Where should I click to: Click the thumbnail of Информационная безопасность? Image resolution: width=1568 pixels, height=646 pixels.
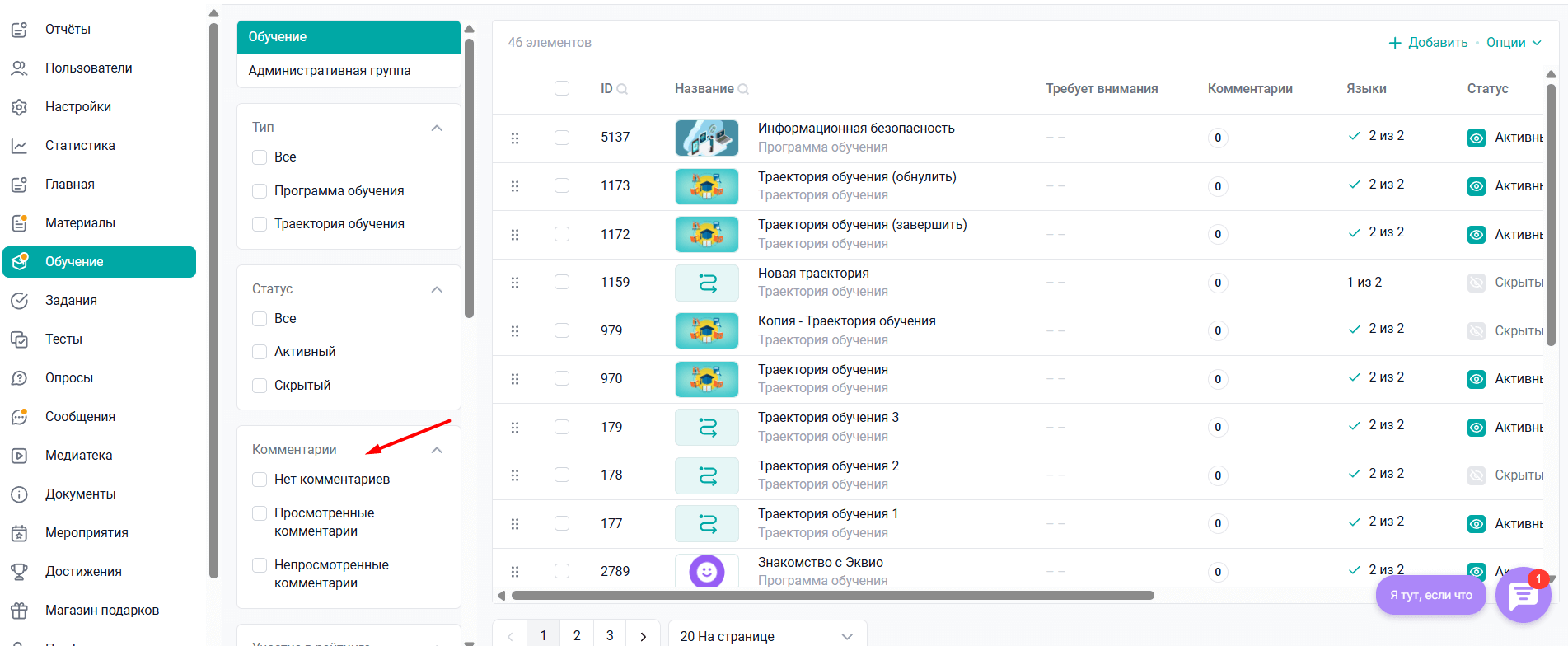707,138
